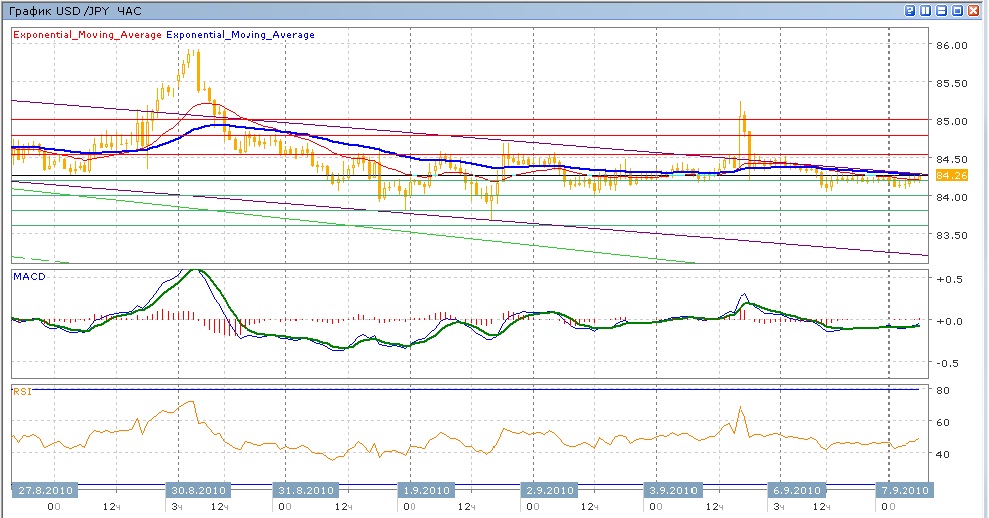This screenshot has height=518, width=989.
Task: Click the help question mark icon
Action: 911,10
